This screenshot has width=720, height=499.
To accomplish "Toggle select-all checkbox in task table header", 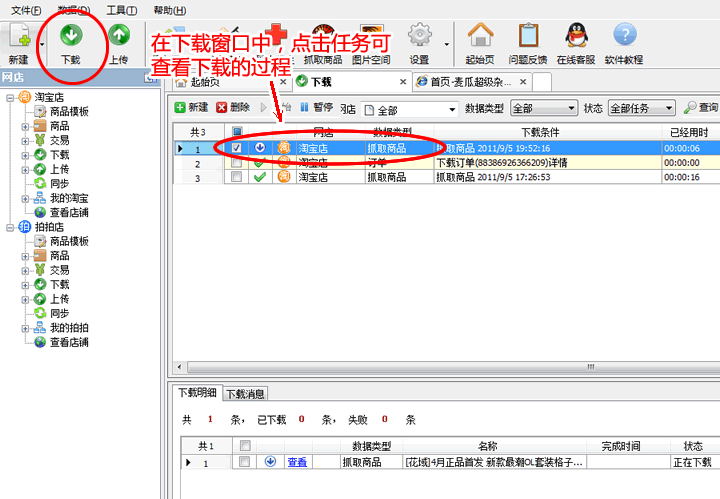I will [237, 132].
